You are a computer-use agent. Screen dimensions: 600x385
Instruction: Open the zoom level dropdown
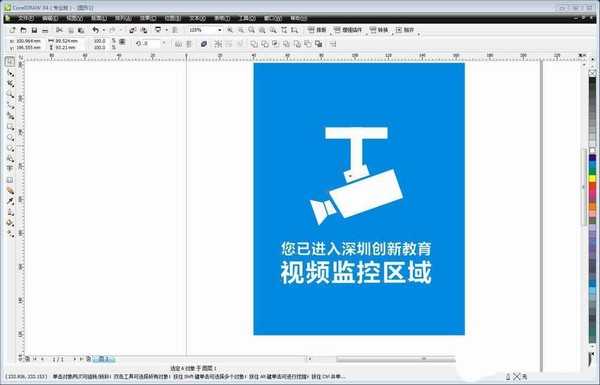[219, 30]
